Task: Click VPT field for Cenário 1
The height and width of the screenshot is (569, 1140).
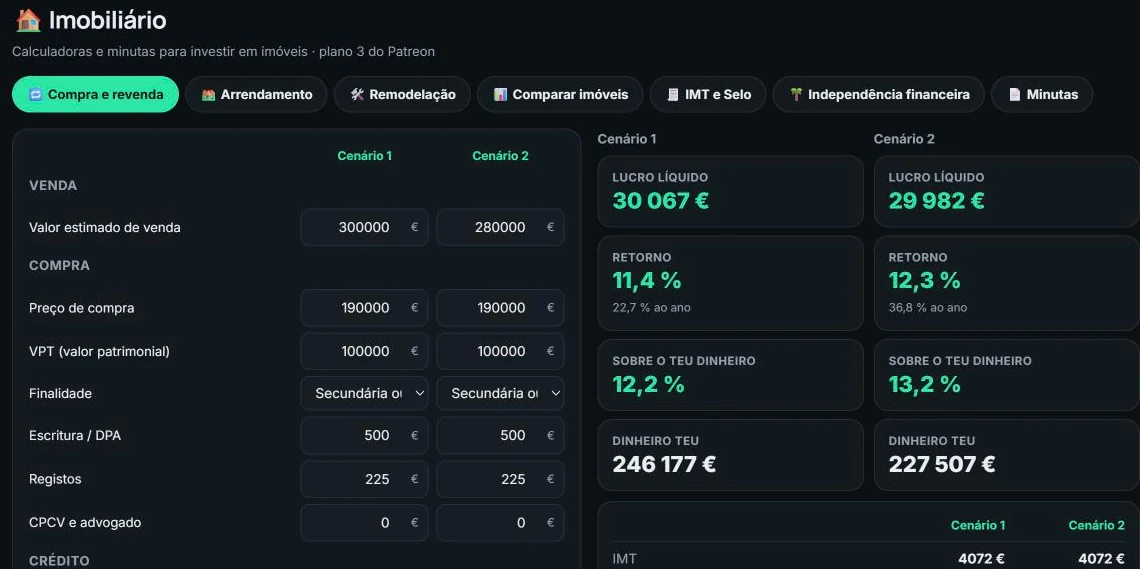Action: tap(364, 352)
